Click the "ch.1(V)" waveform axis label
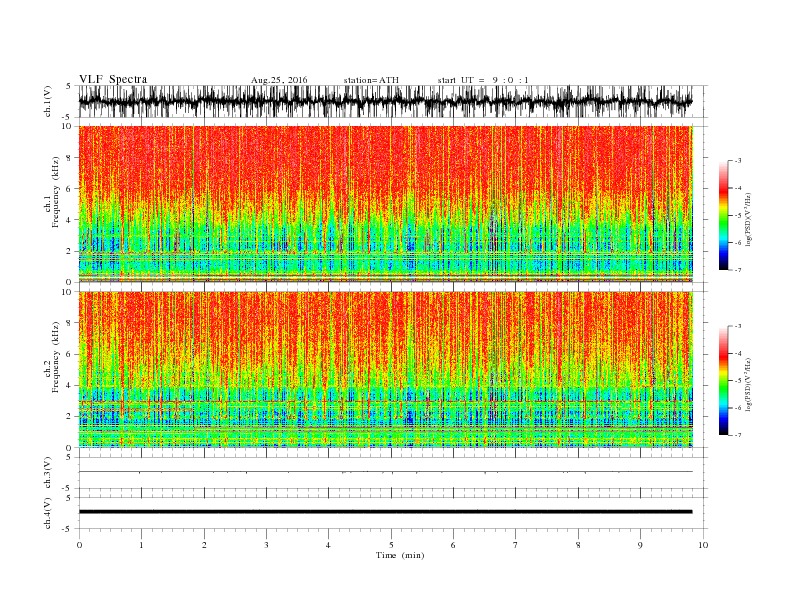Viewport: 792px width, 612px height. 48,101
